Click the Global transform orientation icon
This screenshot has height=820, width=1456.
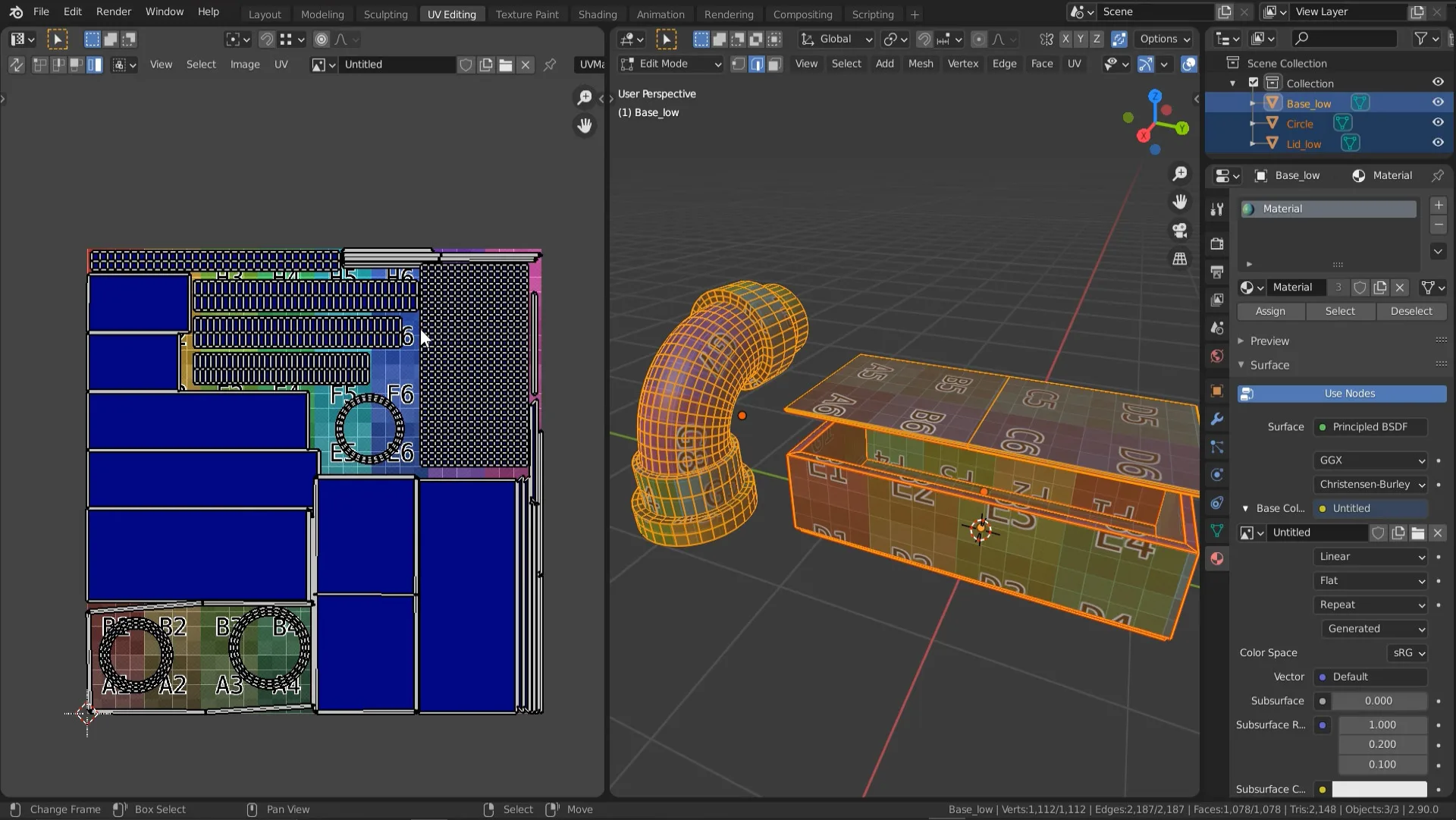(x=808, y=38)
